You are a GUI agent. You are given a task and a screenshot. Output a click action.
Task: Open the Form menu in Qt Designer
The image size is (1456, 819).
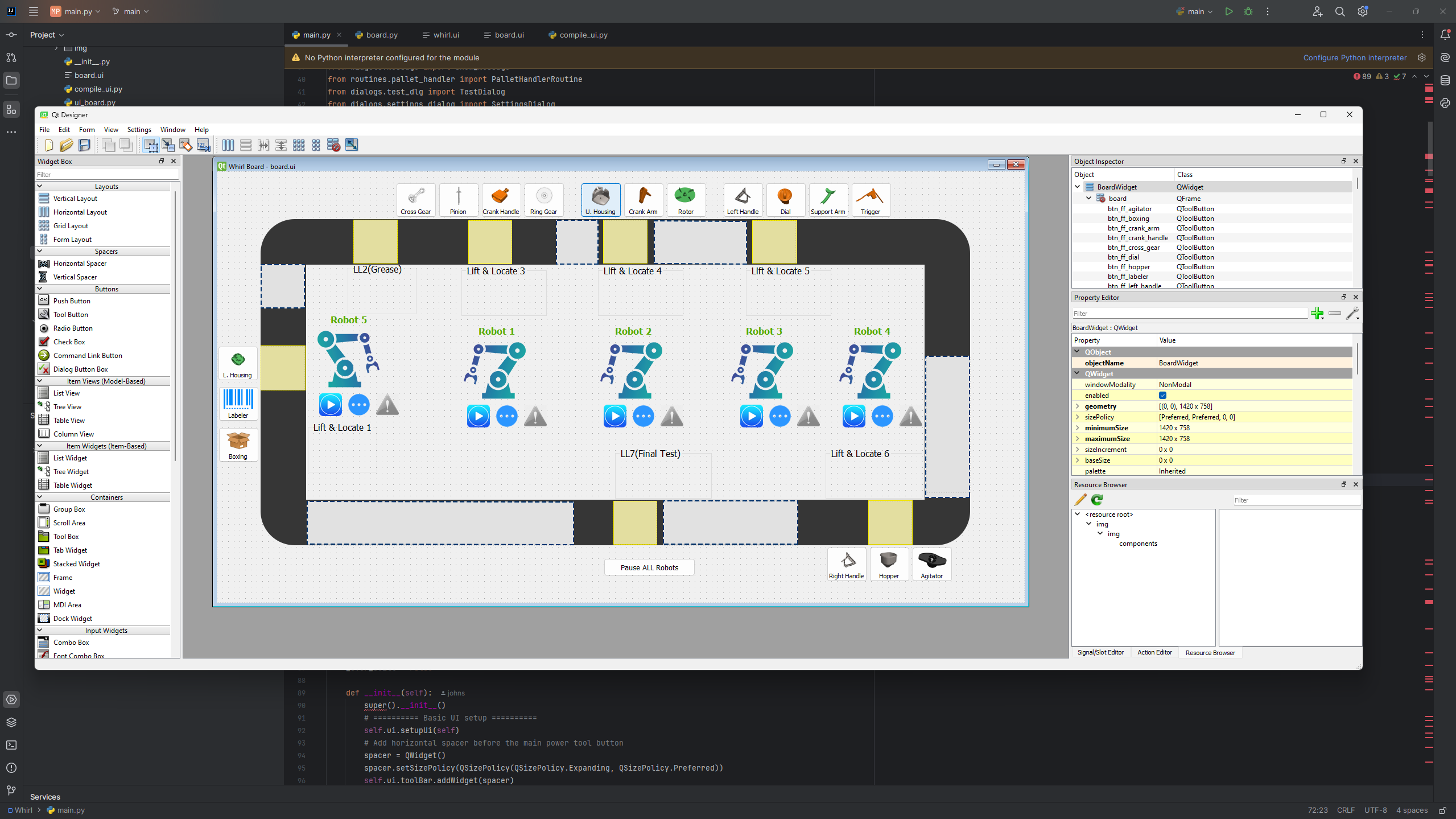coord(86,130)
